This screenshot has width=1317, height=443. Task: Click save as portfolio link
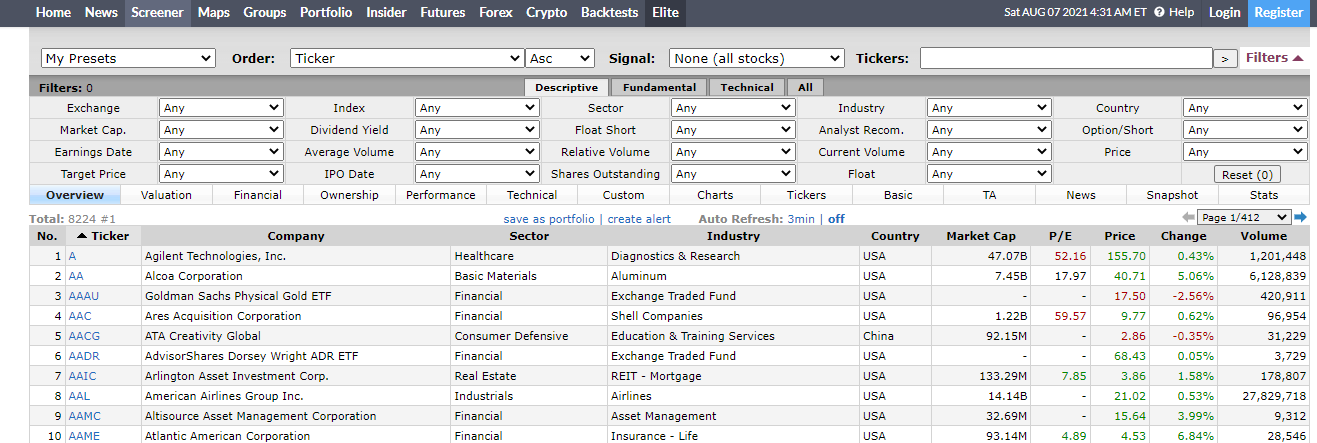click(x=549, y=218)
